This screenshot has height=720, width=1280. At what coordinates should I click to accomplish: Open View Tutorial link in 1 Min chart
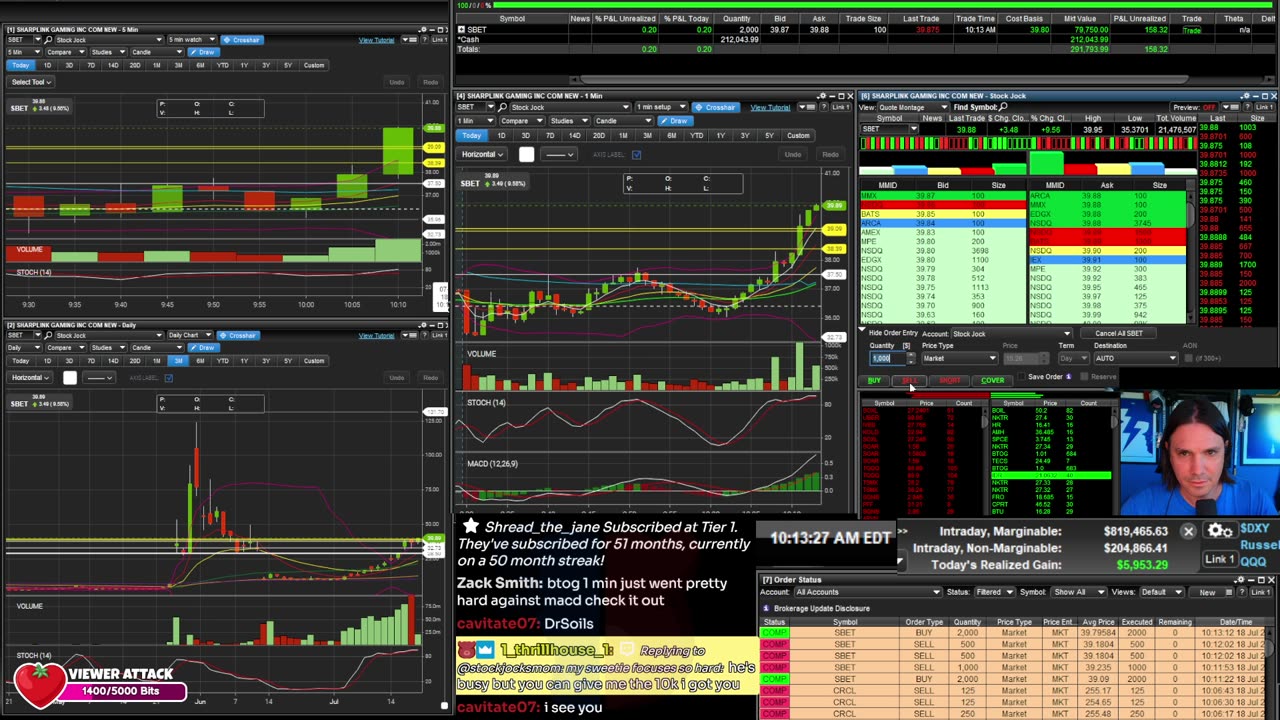click(770, 108)
